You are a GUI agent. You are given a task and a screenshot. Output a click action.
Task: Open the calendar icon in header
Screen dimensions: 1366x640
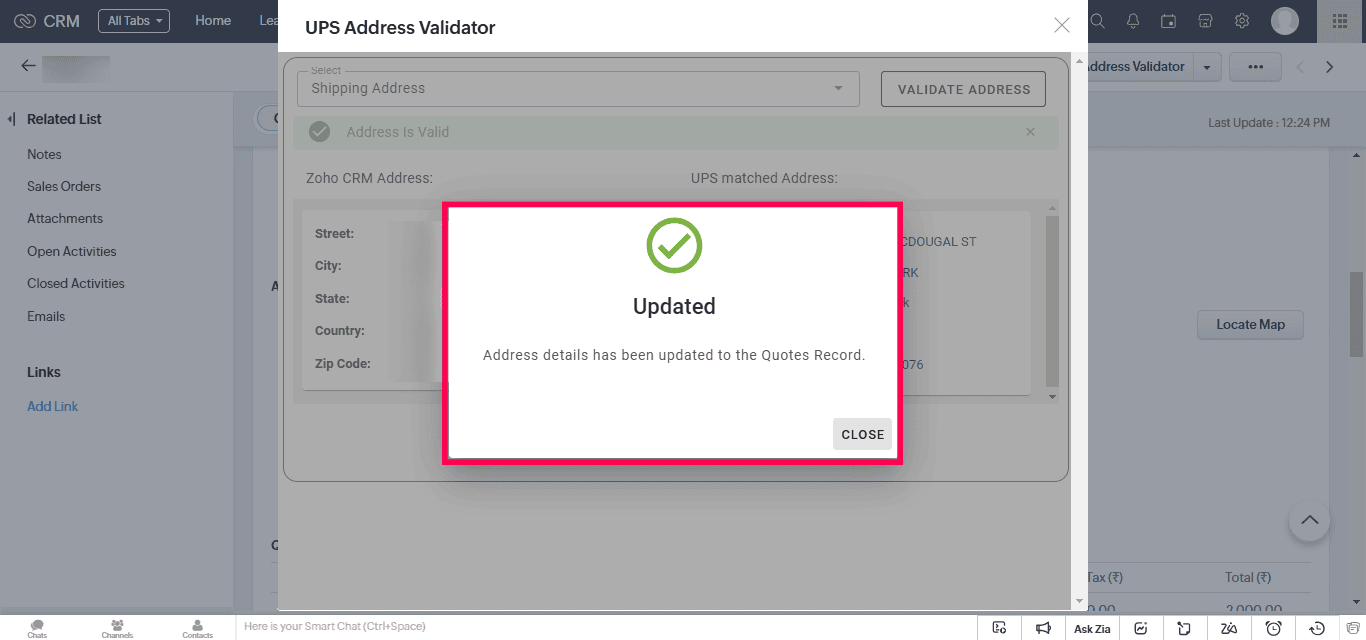(x=1168, y=21)
